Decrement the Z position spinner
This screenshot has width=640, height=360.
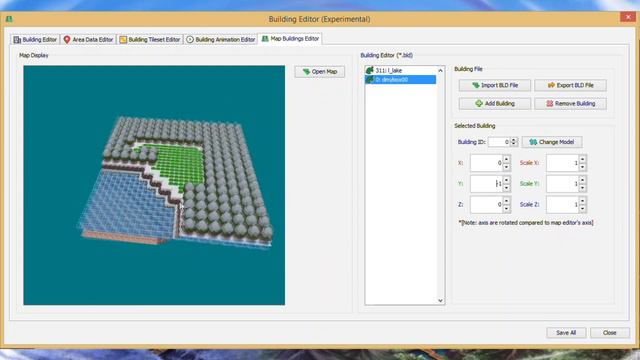tap(507, 209)
